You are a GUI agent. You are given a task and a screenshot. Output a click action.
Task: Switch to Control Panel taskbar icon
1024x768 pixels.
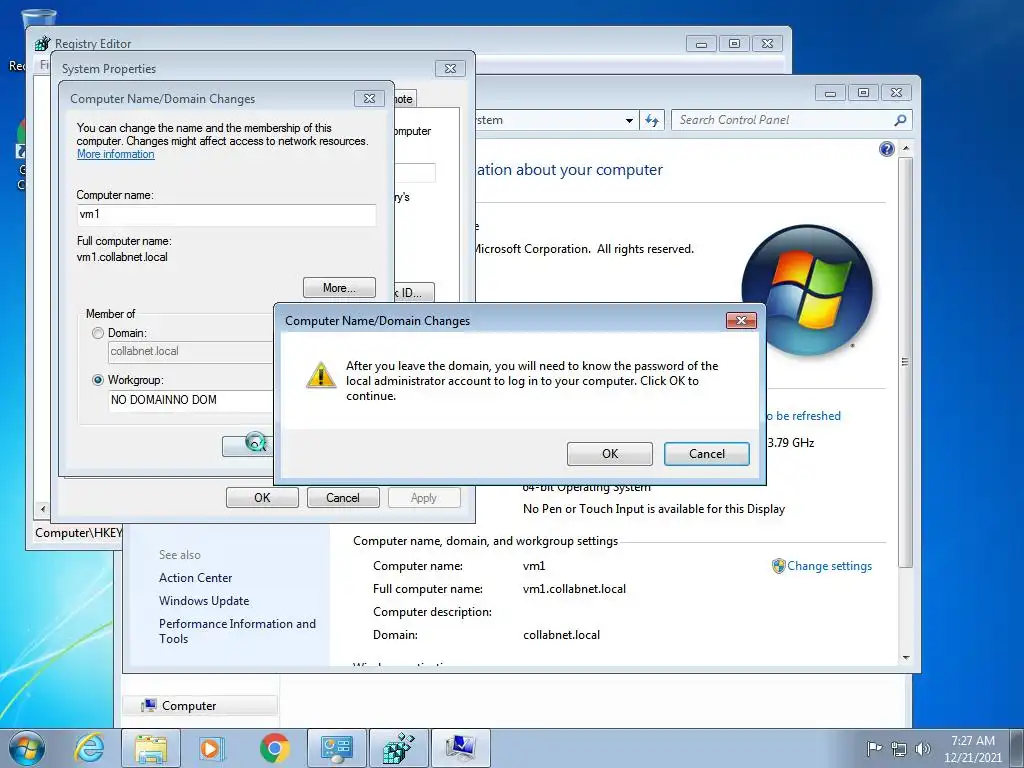coord(337,748)
